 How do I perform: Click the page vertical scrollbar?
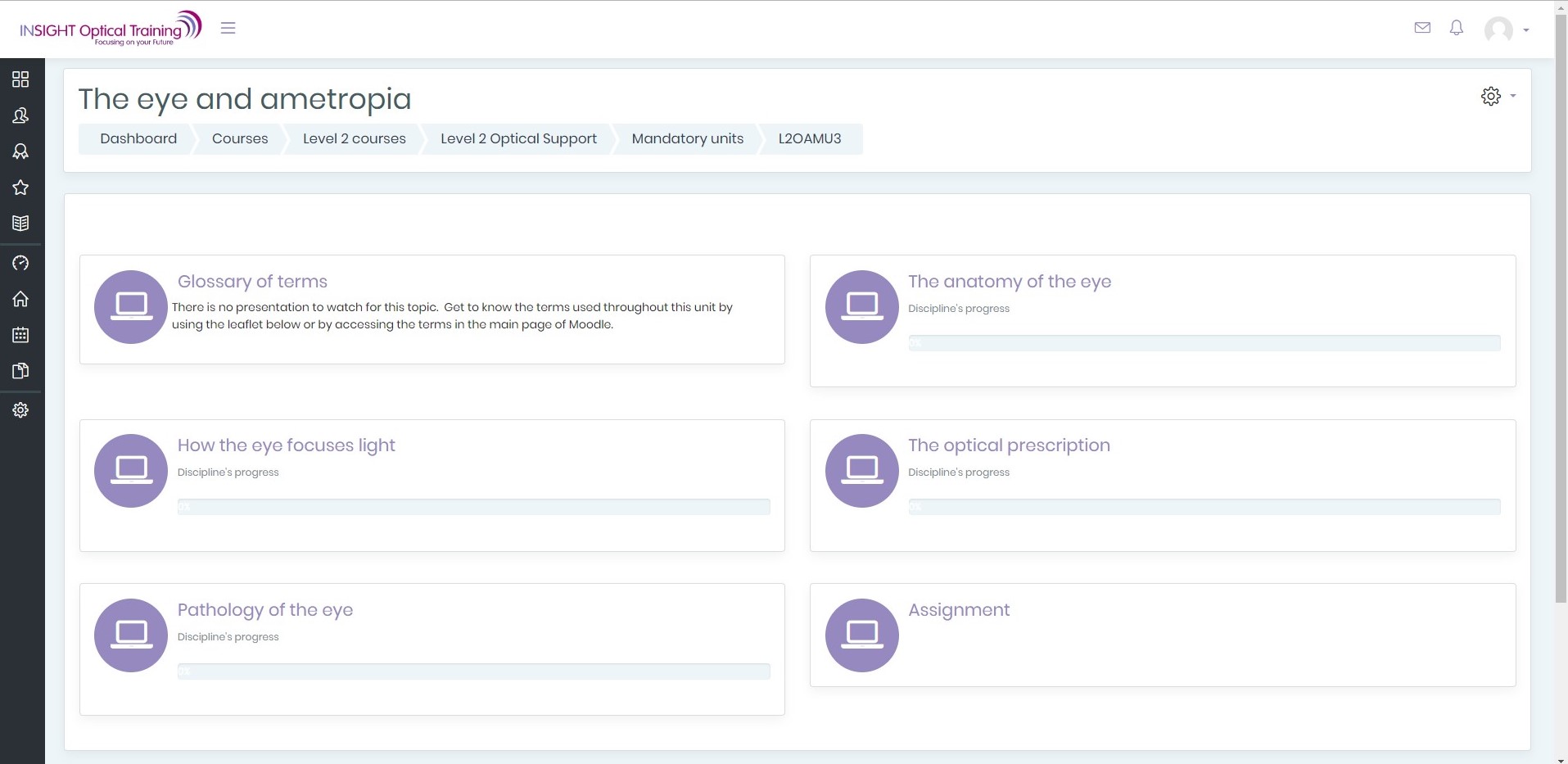[x=1561, y=328]
